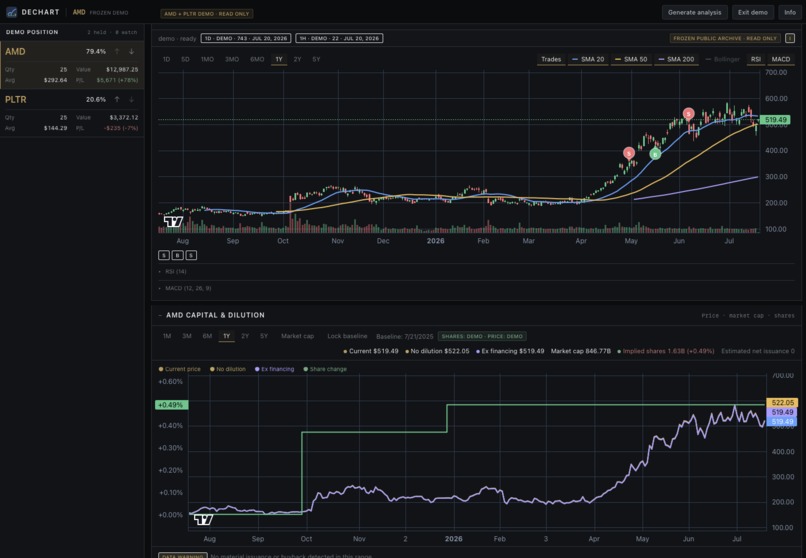
Task: Toggle the RSI indicator button
Action: 756,60
